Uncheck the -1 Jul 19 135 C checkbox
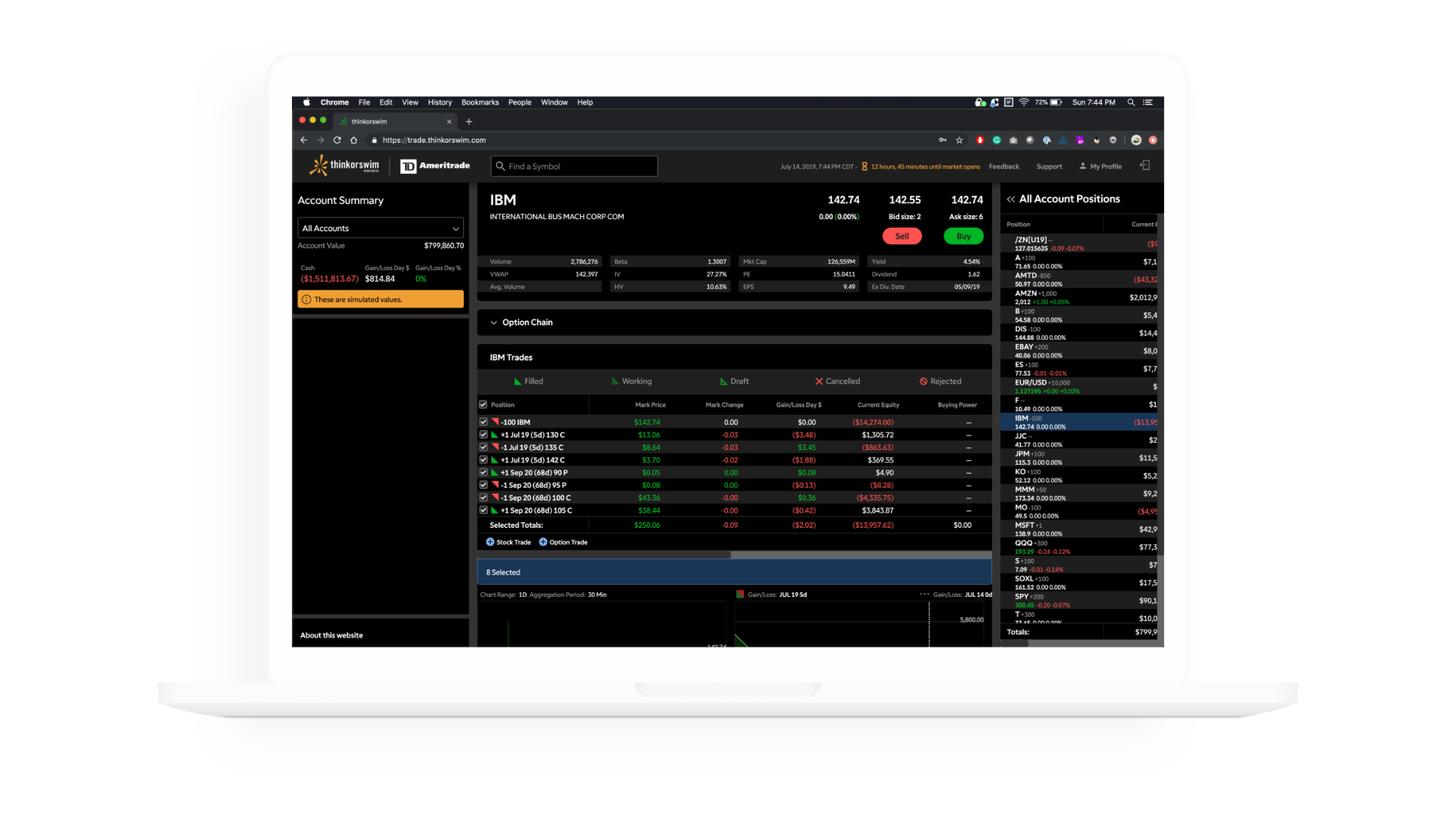The width and height of the screenshot is (1456, 819). click(483, 447)
